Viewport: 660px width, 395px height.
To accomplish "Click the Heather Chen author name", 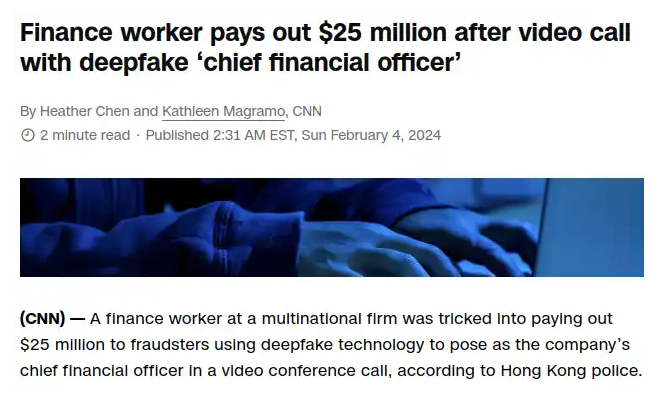I will pos(84,111).
